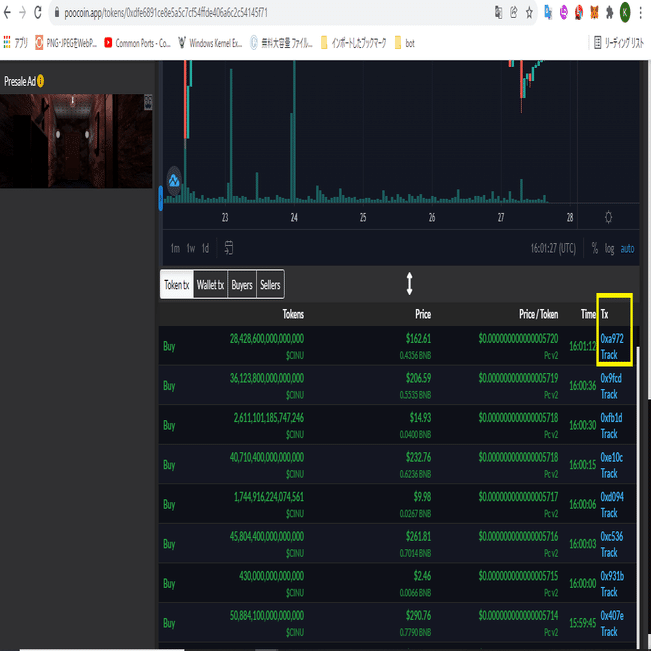Open the translate page icon
Screen dimensions: 651x651
pos(499,13)
